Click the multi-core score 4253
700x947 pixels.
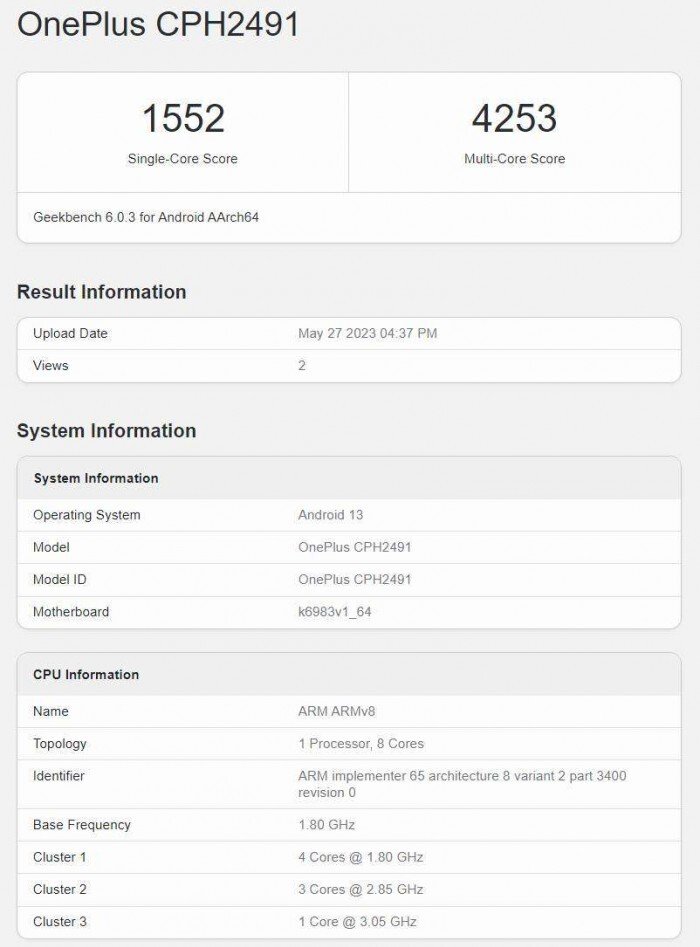pos(514,119)
